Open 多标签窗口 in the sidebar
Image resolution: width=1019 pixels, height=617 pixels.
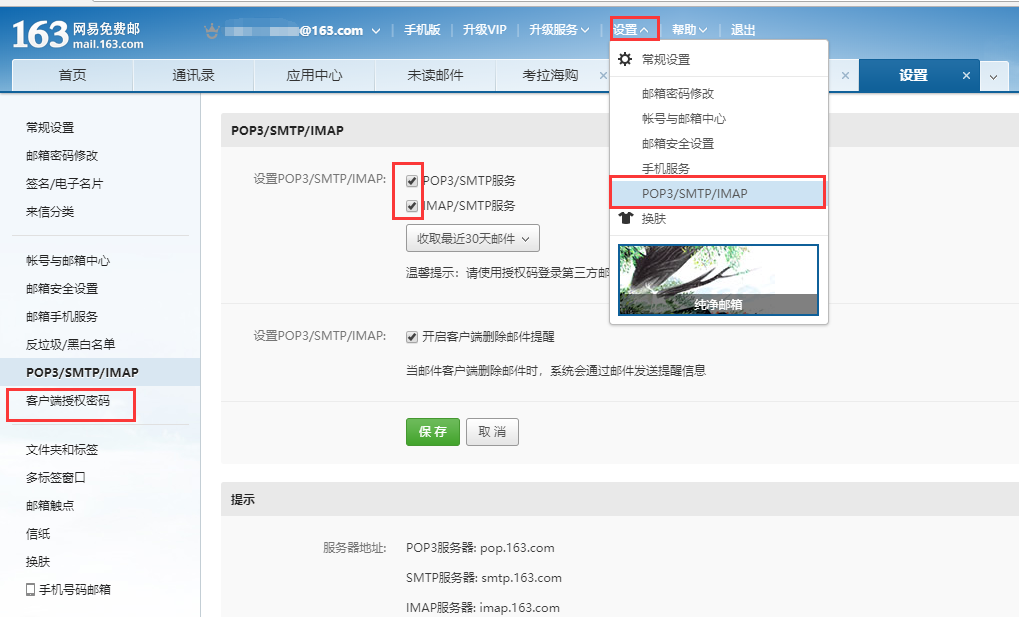[x=56, y=477]
